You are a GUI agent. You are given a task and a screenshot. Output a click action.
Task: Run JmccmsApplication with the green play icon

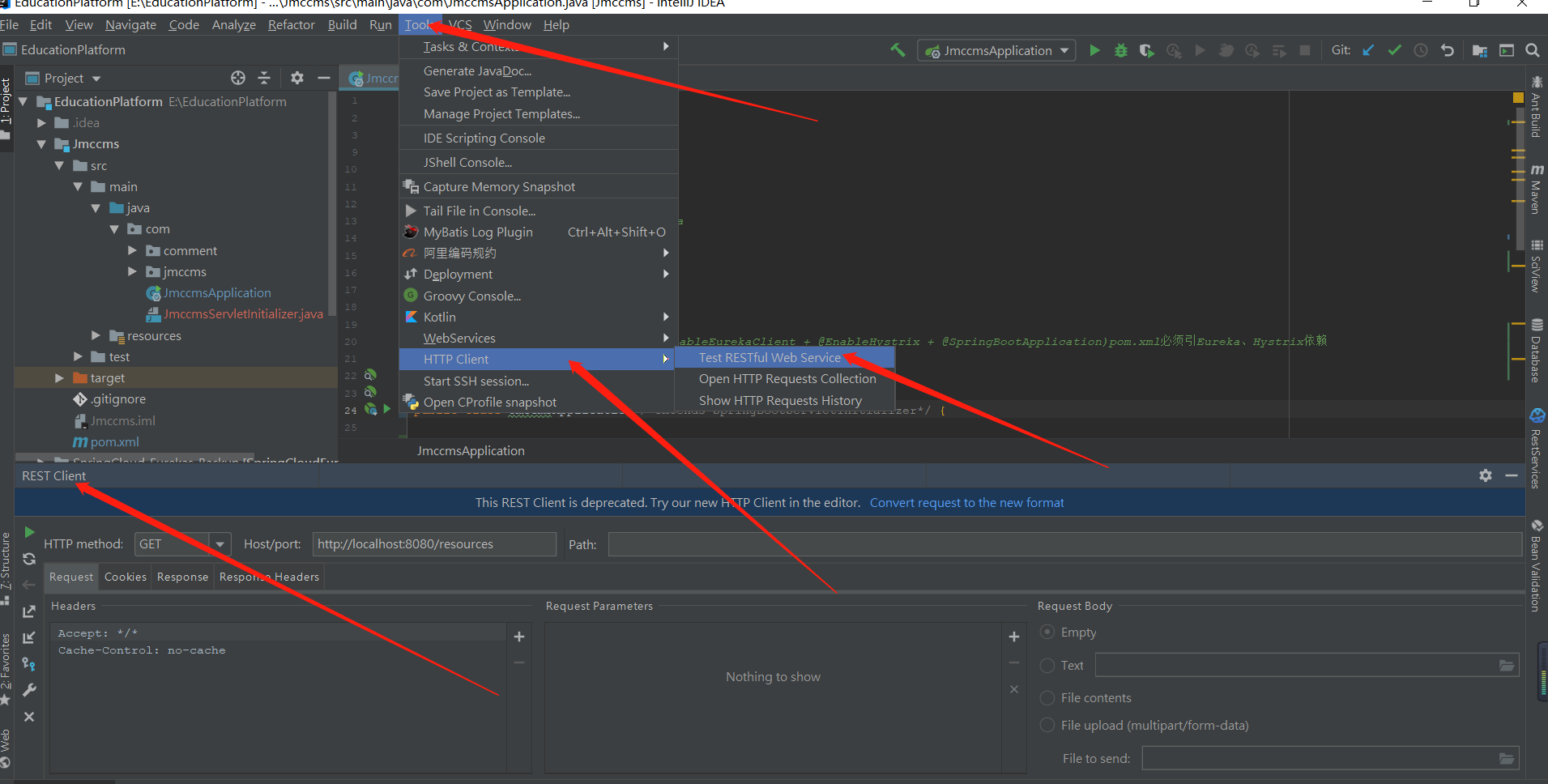(1095, 50)
